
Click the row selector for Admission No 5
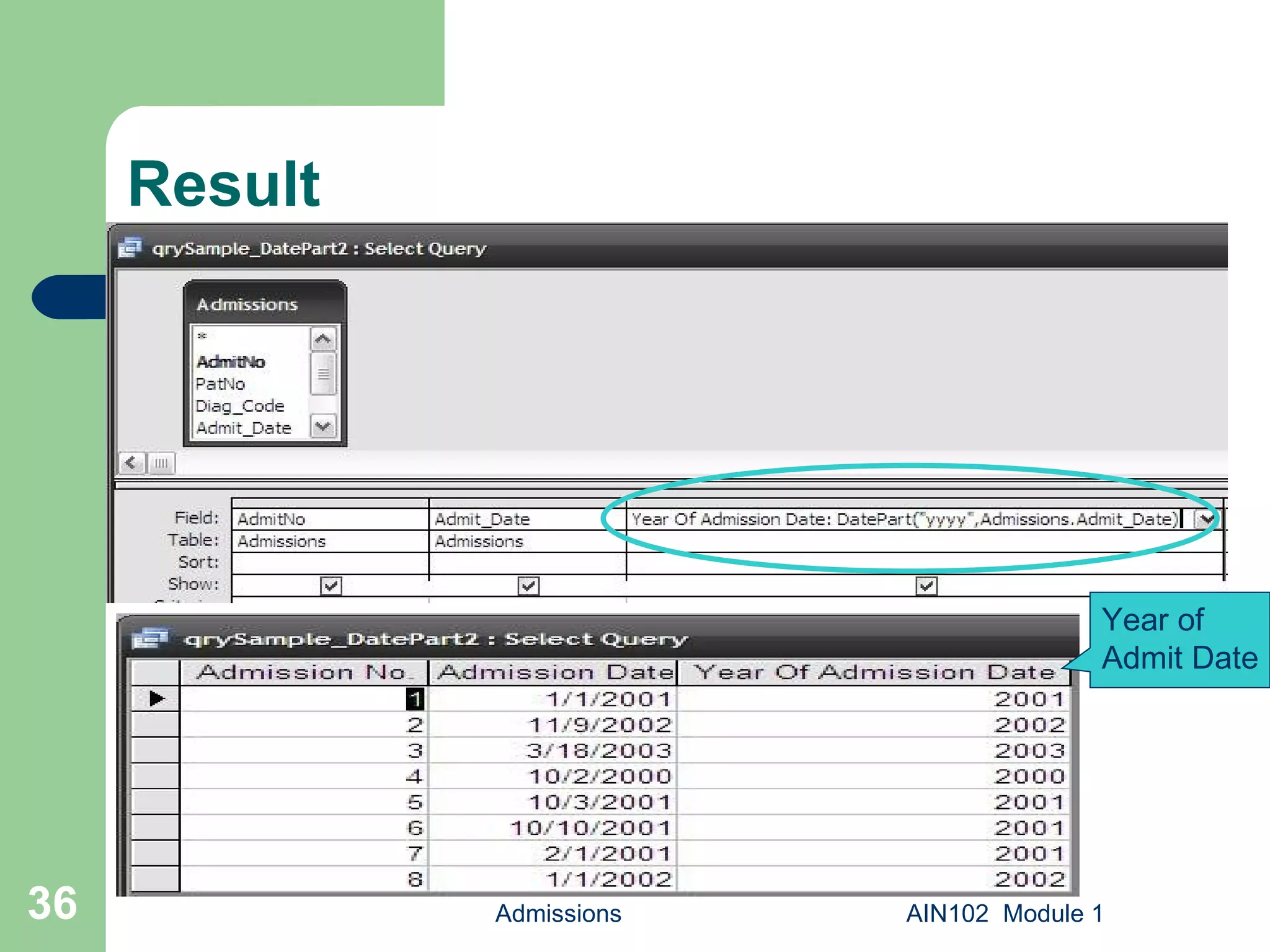pos(155,802)
